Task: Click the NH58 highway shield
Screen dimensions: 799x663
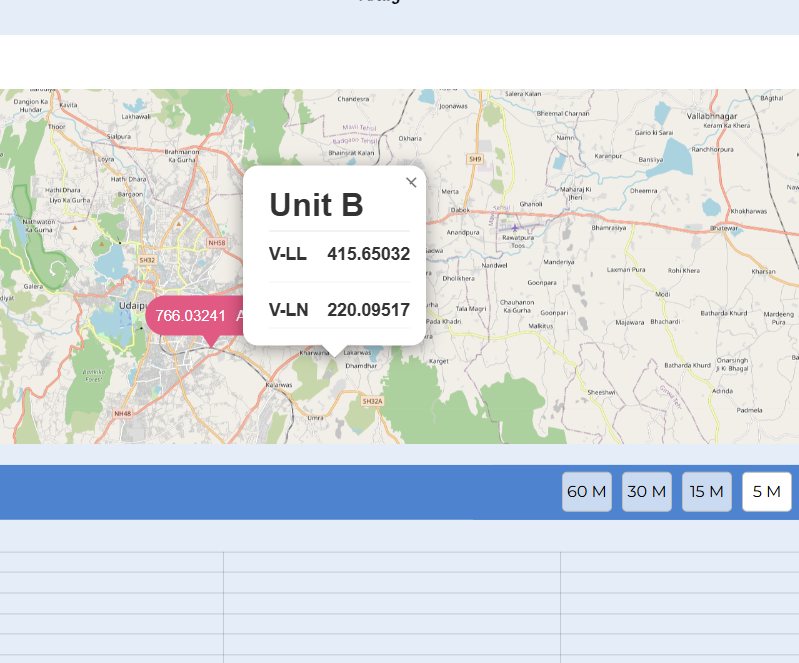Action: (217, 243)
